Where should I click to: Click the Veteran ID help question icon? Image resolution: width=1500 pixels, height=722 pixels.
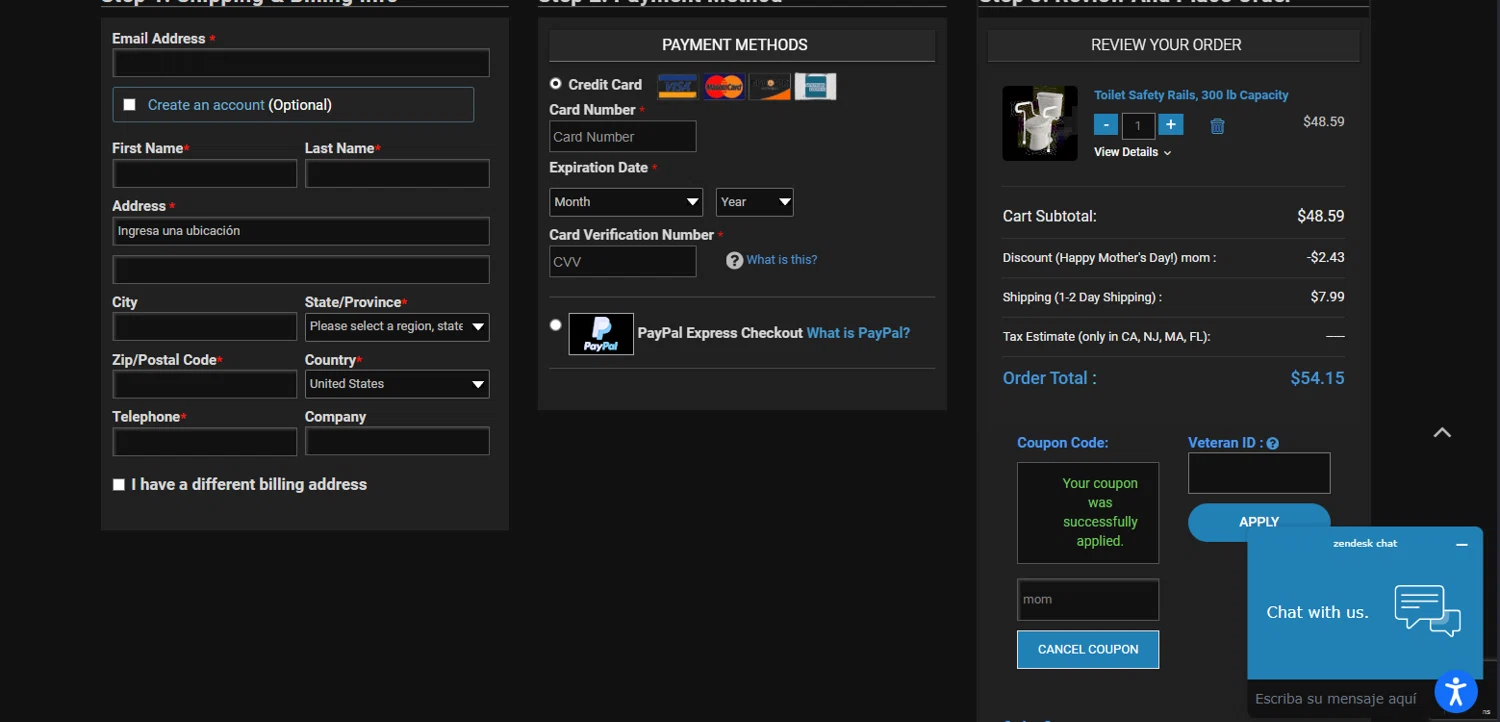[x=1272, y=444]
